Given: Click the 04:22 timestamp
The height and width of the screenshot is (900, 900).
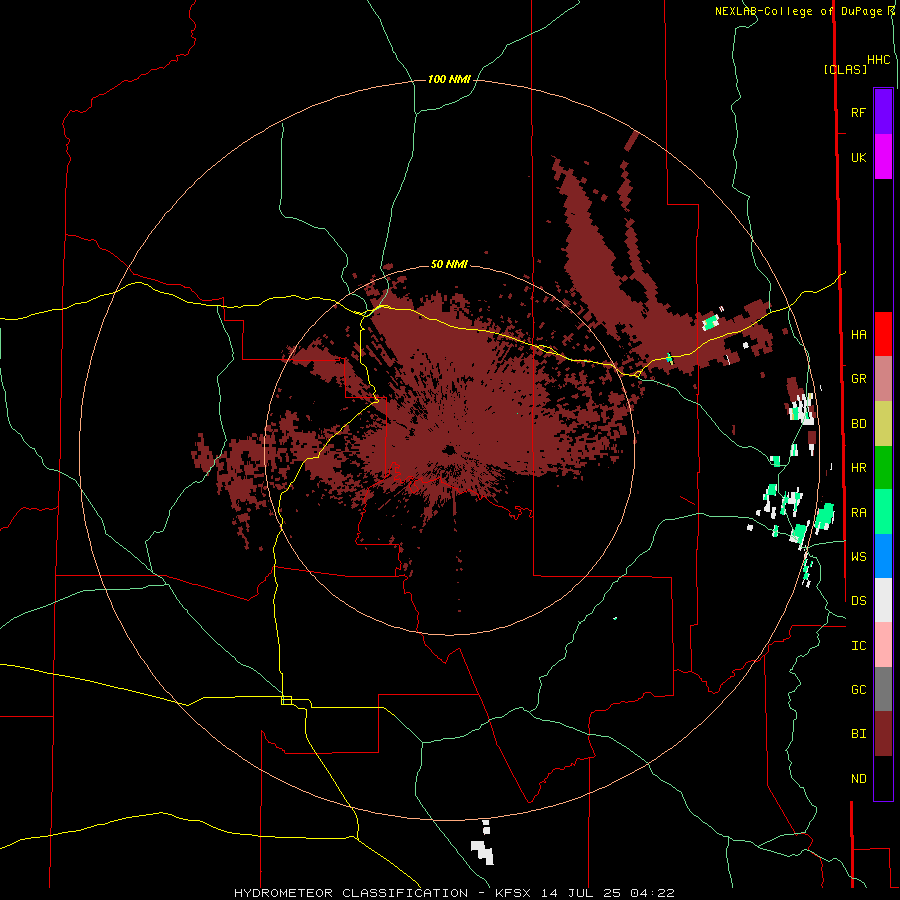Looking at the screenshot, I should pyautogui.click(x=651, y=893).
